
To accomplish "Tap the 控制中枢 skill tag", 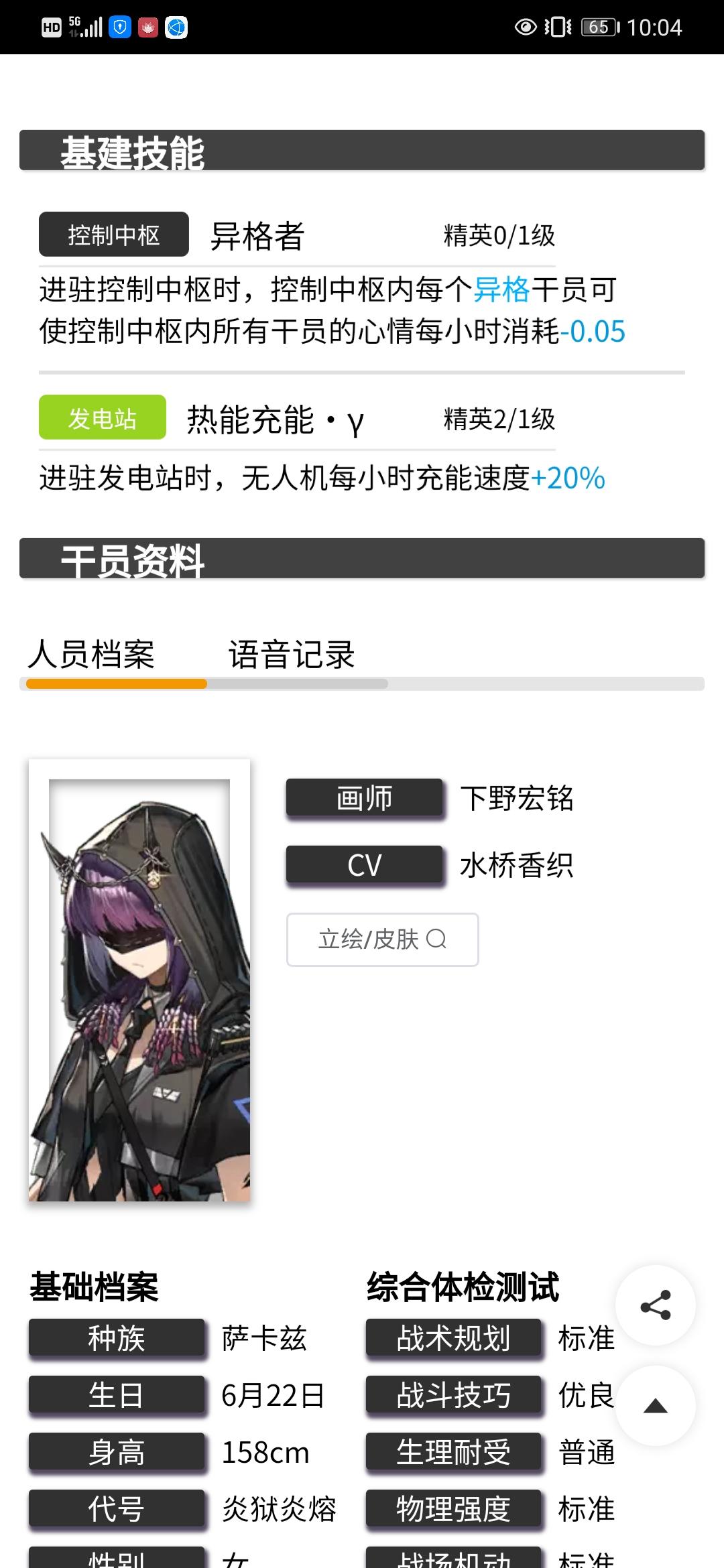I will [114, 235].
